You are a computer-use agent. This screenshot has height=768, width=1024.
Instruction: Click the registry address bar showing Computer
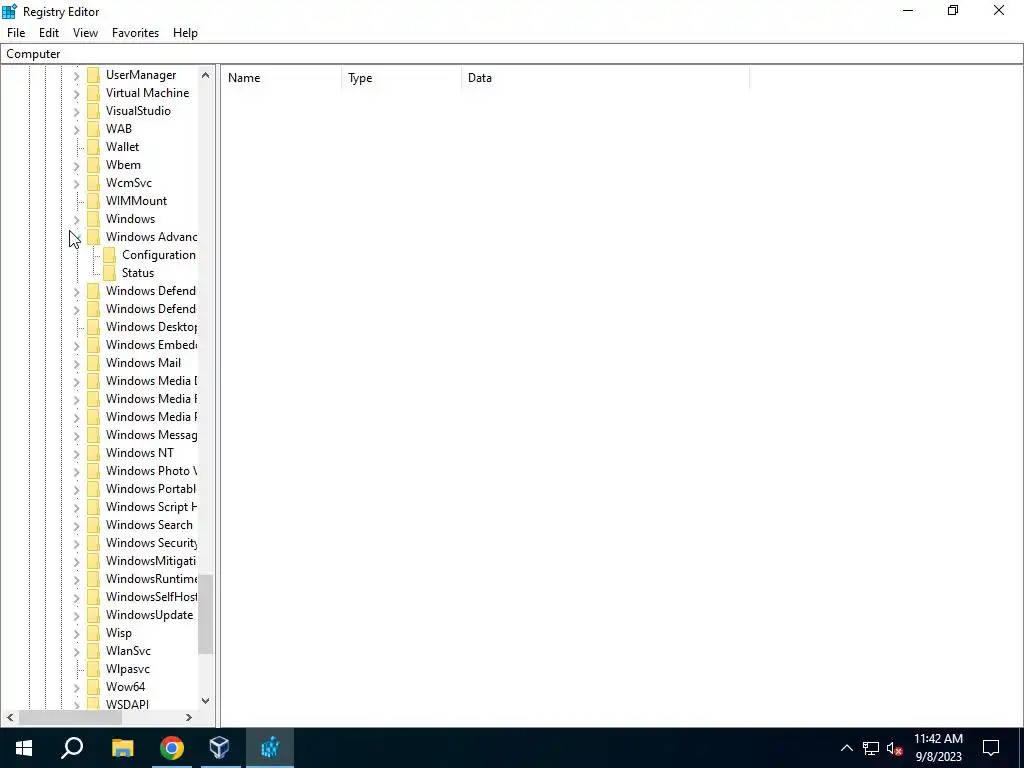click(512, 54)
